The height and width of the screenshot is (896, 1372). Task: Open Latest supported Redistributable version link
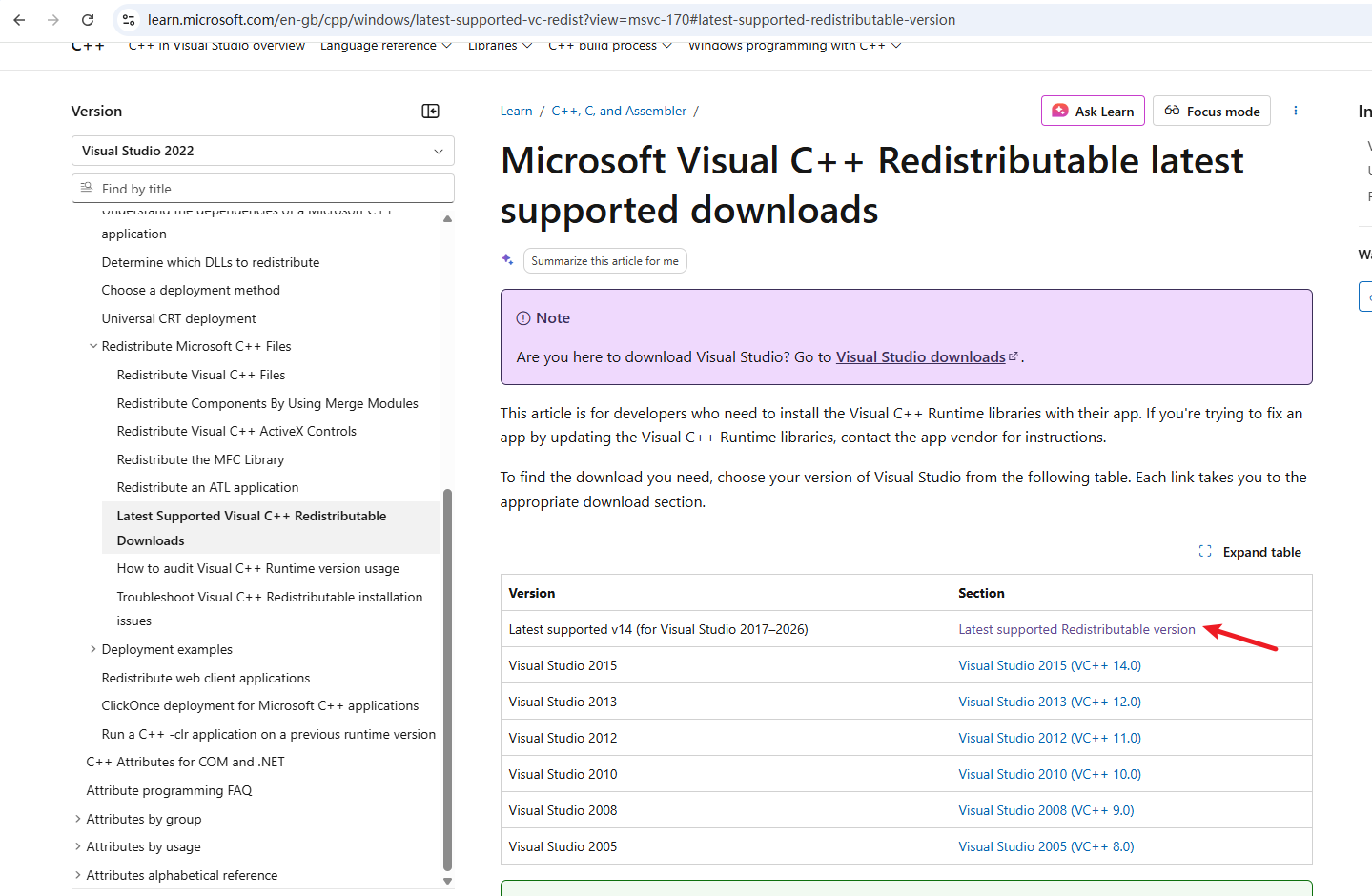point(1076,629)
